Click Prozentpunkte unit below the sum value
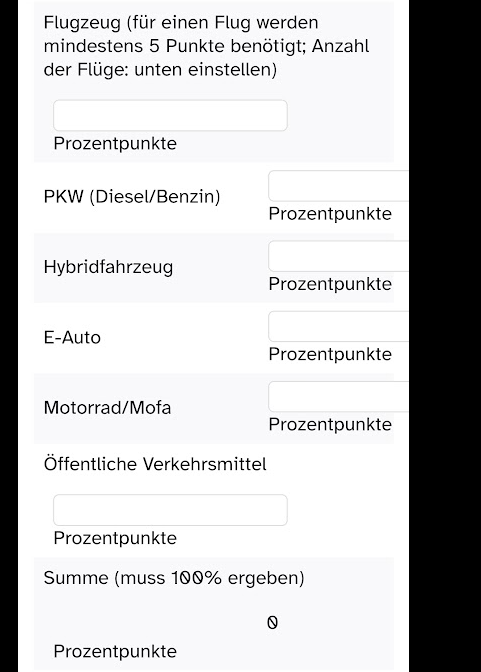Image resolution: width=481 pixels, height=672 pixels. click(x=115, y=651)
